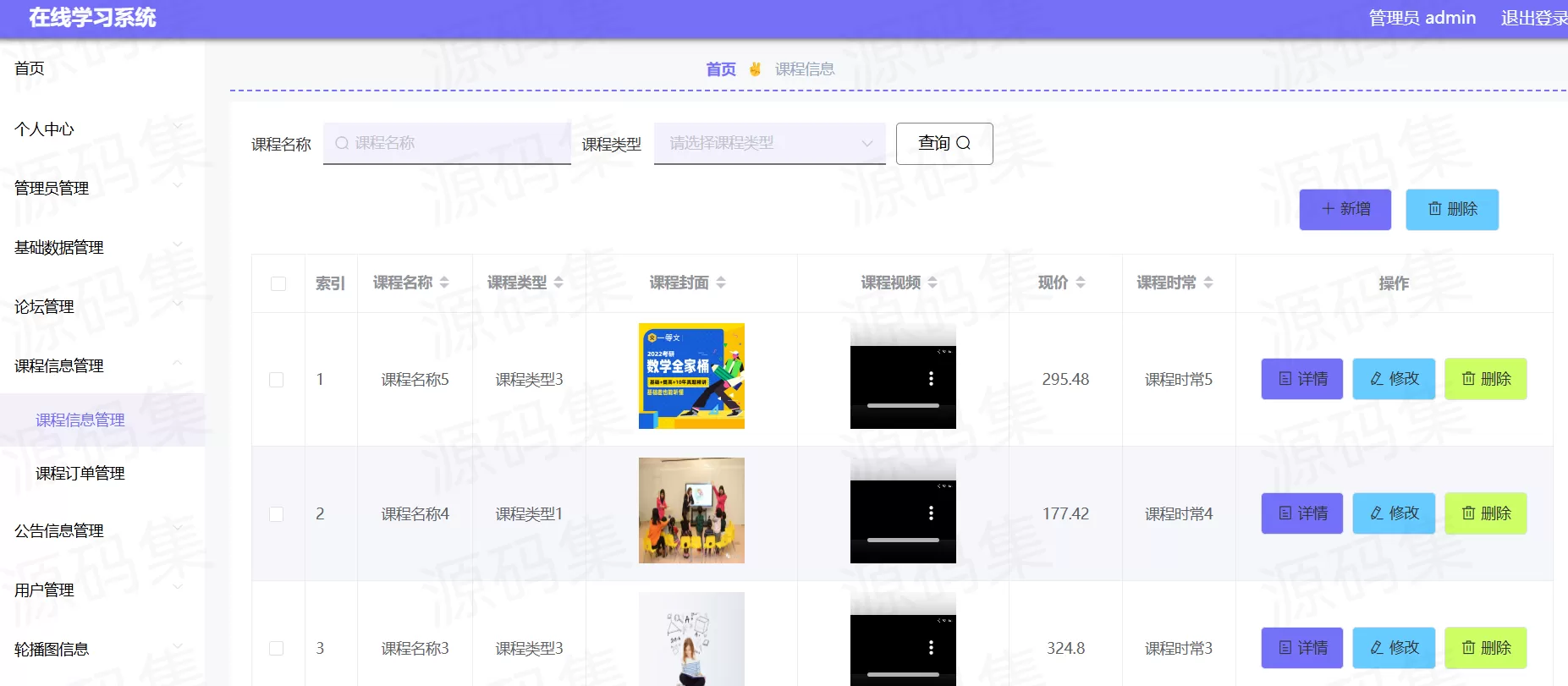Open video options menu for 课程名称3
Screen dimensions: 1568x686
[x=931, y=648]
